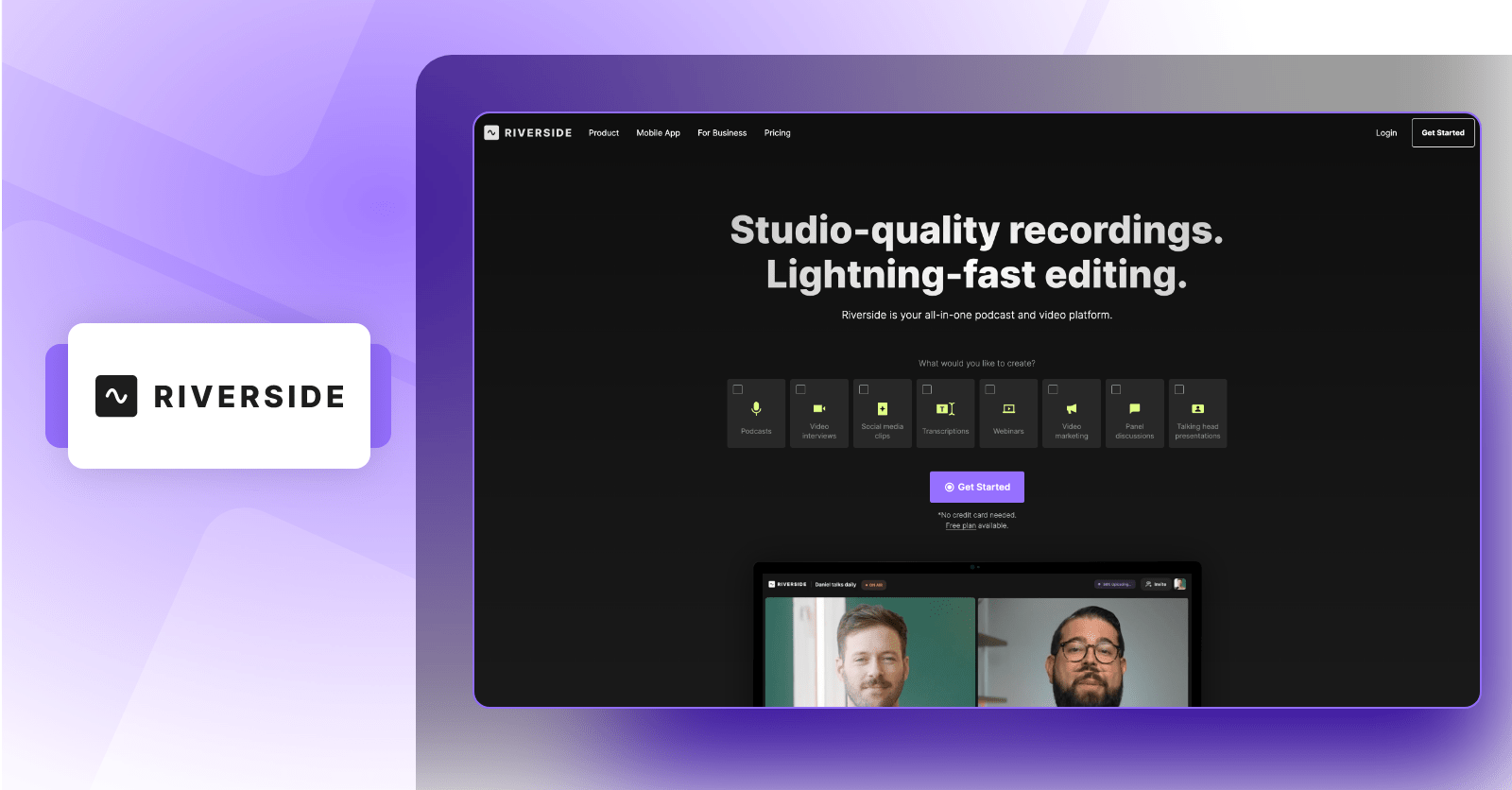This screenshot has height=790, width=1512.
Task: Check the Podcasts tile checkbox
Action: 738,389
